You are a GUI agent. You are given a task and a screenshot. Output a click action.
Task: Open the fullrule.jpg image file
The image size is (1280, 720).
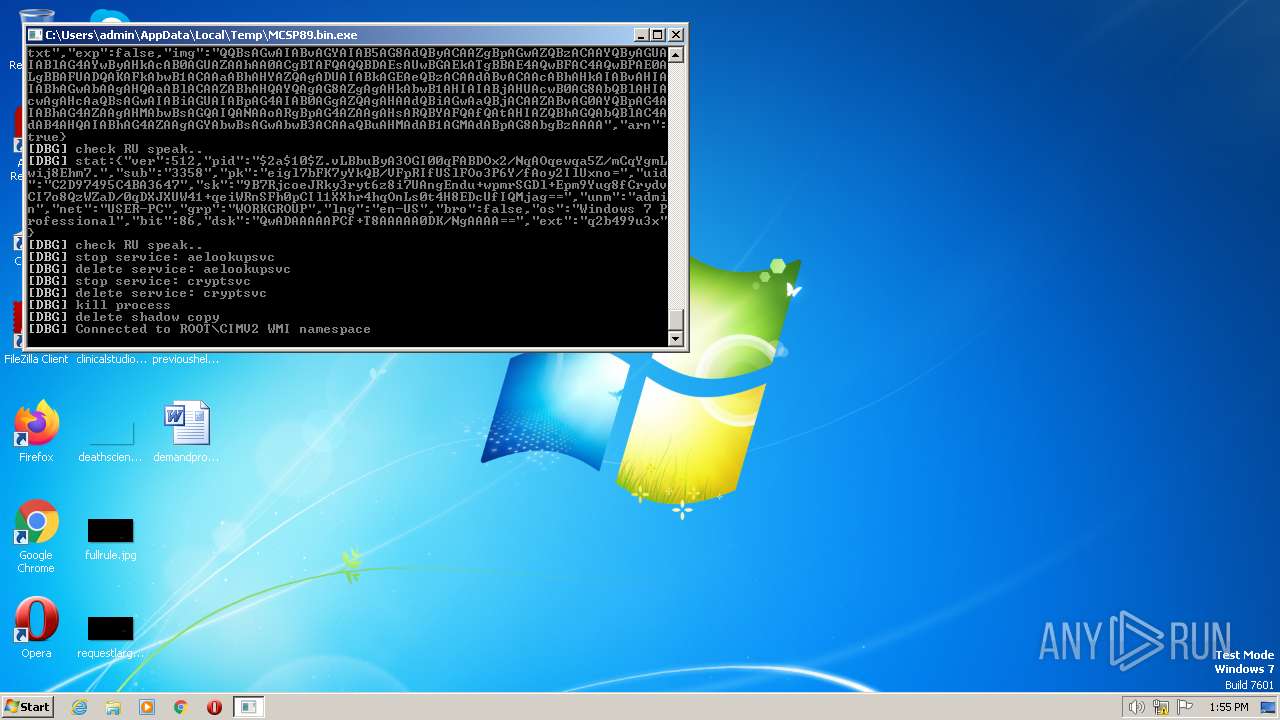pos(110,538)
